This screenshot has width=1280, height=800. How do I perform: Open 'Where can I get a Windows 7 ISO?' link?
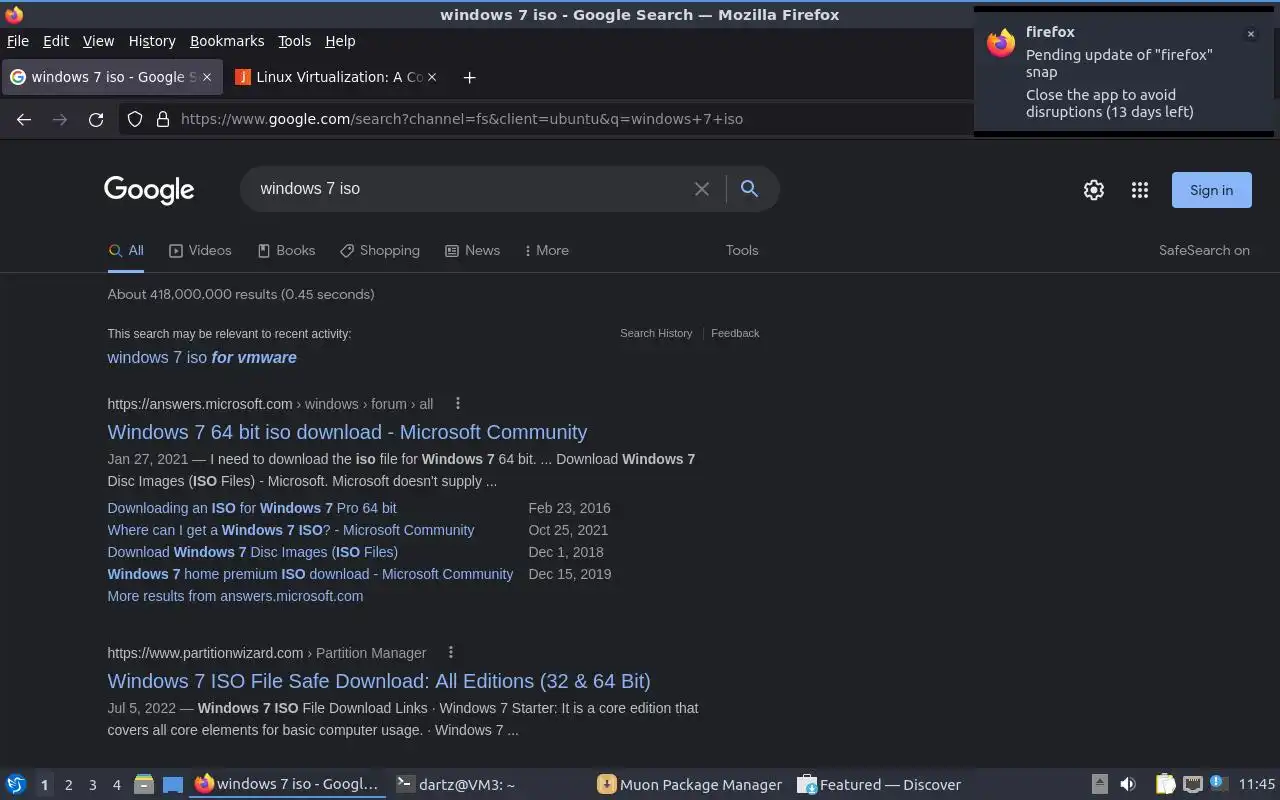(291, 530)
